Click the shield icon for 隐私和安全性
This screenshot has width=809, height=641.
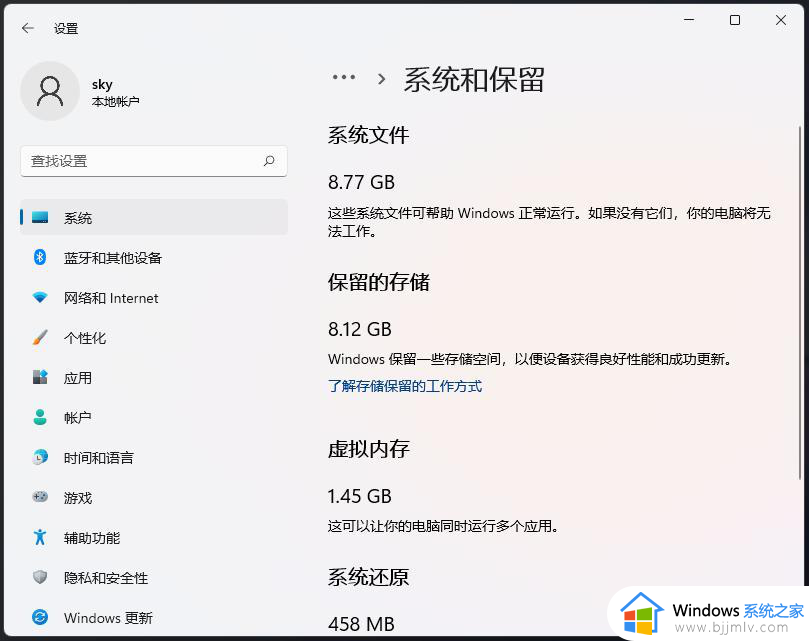(40, 577)
